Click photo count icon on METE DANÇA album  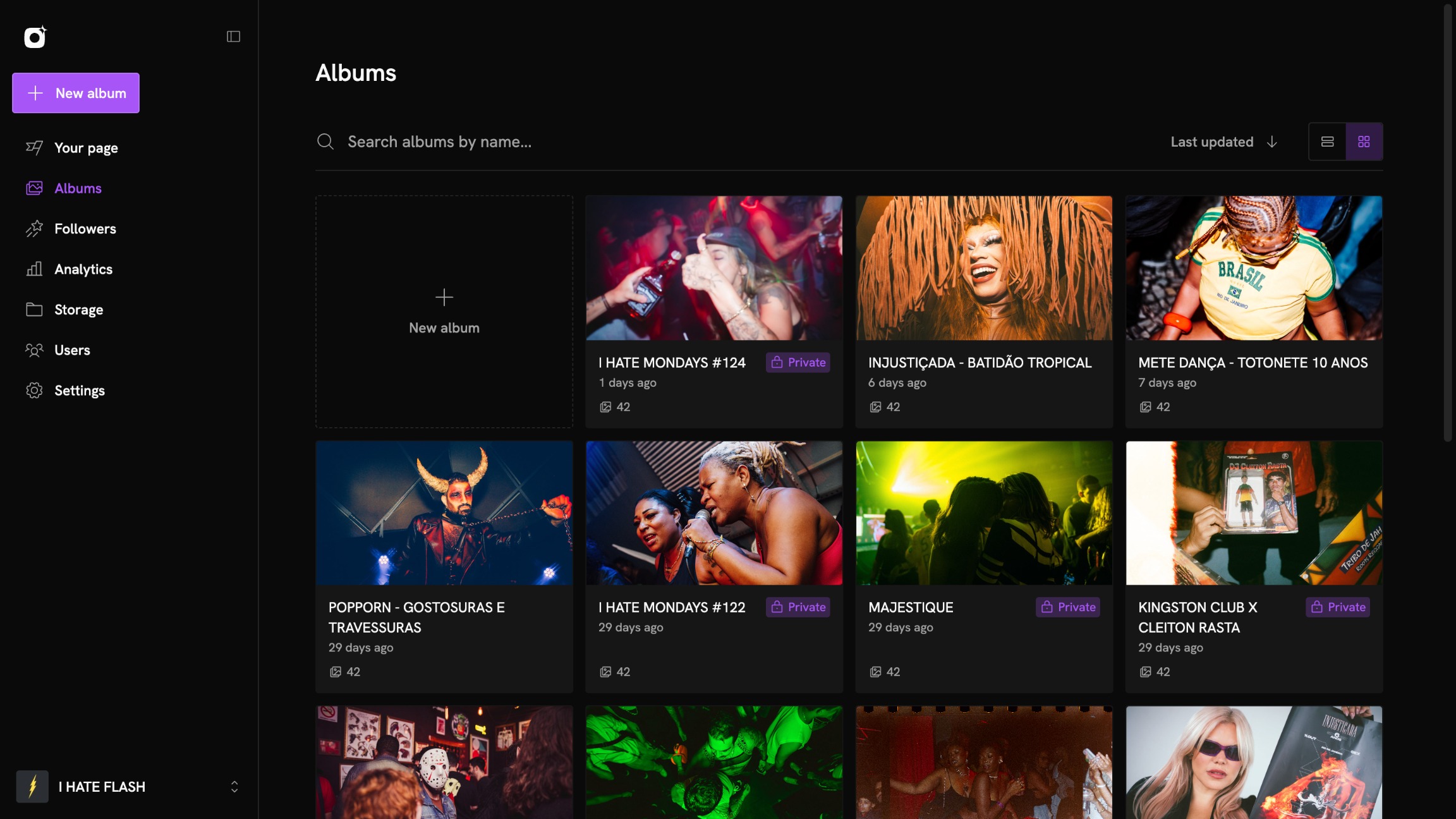tap(1145, 407)
